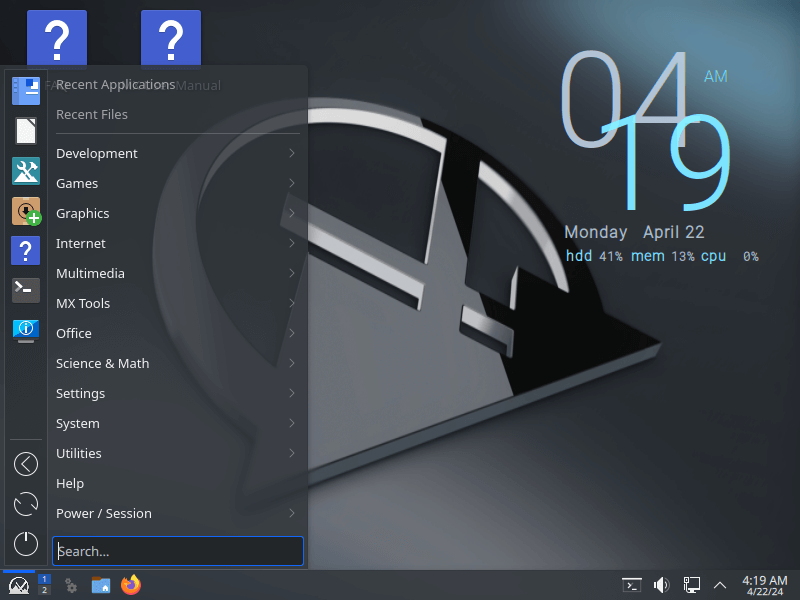The width and height of the screenshot is (800, 600).
Task: Select Recent Files in the menu
Action: (92, 114)
